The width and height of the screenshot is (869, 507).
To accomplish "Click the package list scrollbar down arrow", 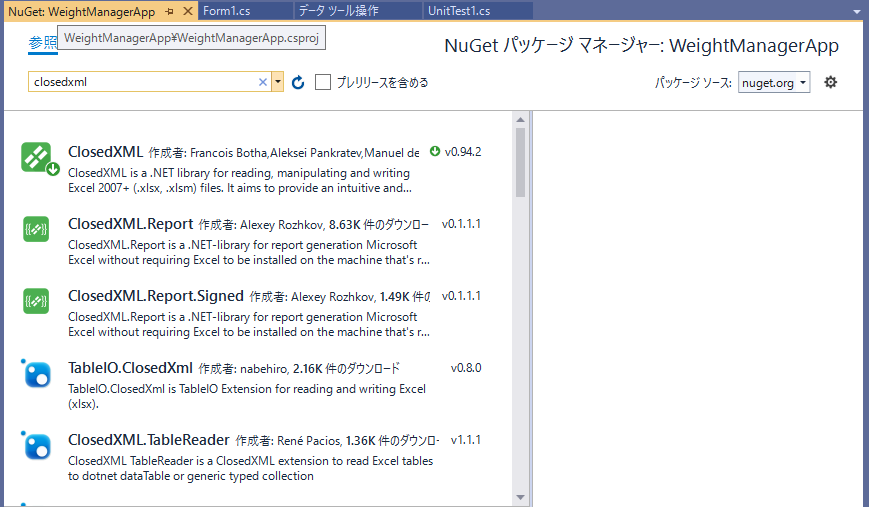I will (520, 497).
